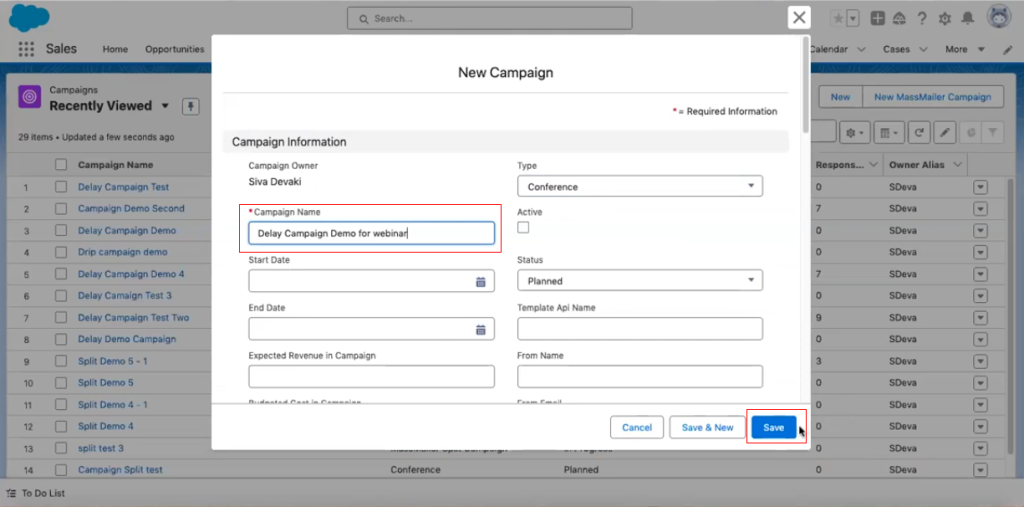Click the New campaign button
1024x507 pixels.
[840, 97]
